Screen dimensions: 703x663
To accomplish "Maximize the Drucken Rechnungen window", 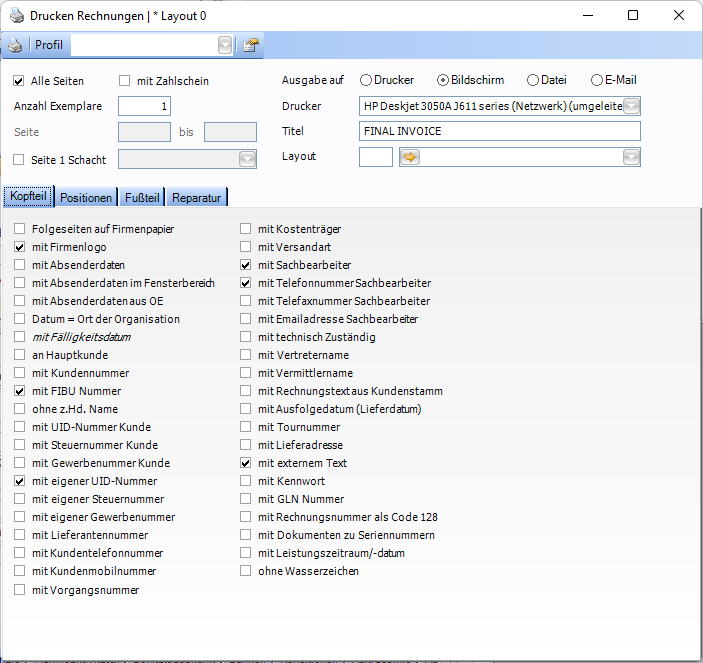I will pyautogui.click(x=633, y=16).
